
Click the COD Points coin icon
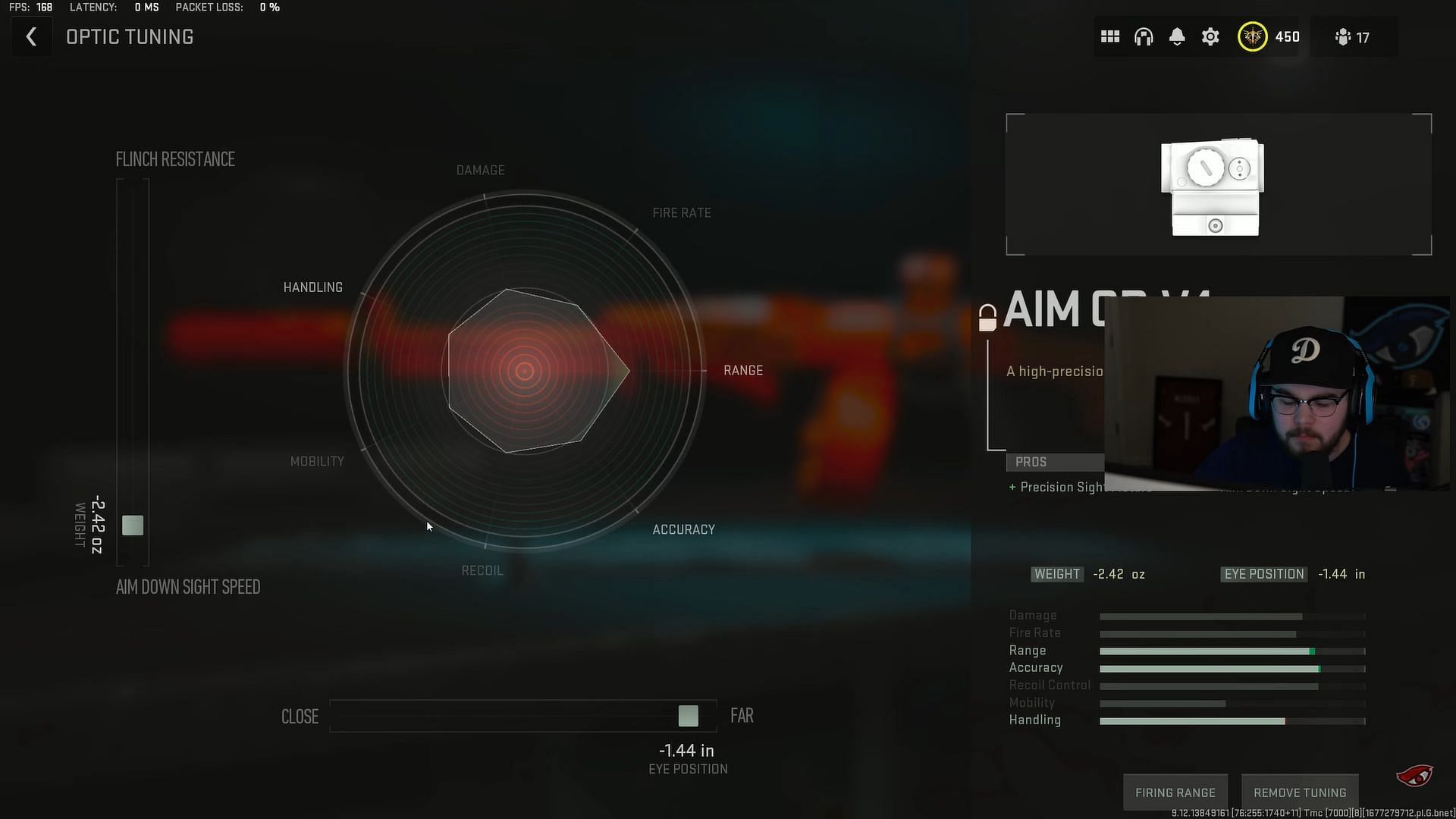pos(1252,37)
